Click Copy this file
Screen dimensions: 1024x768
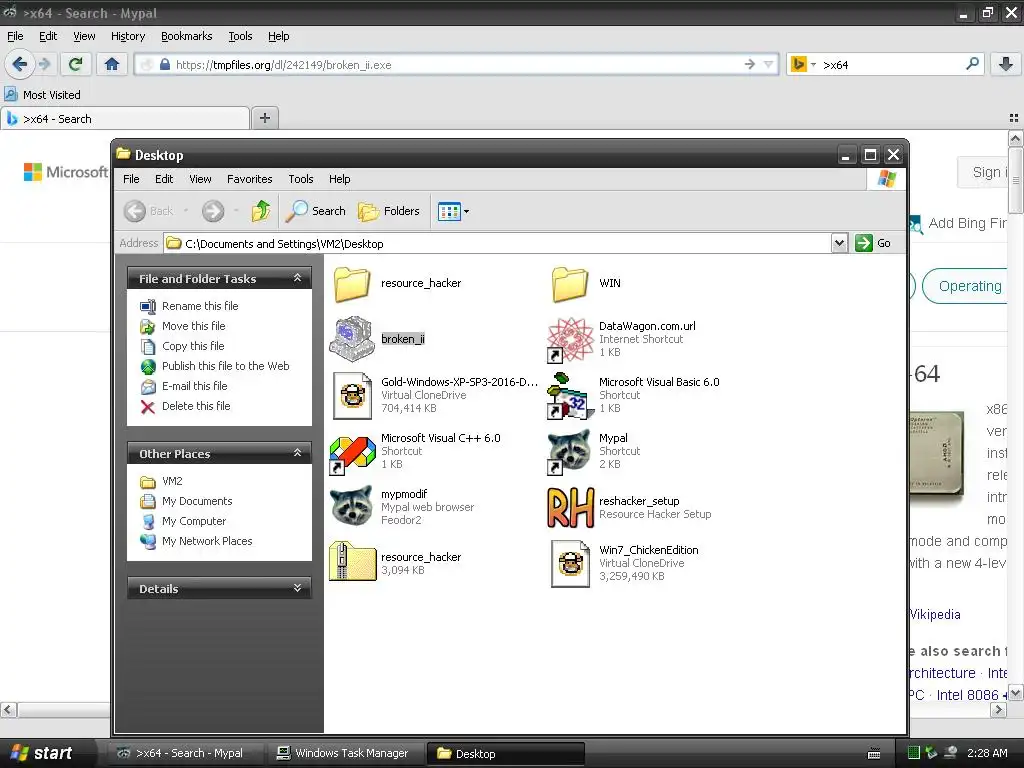(x=193, y=346)
